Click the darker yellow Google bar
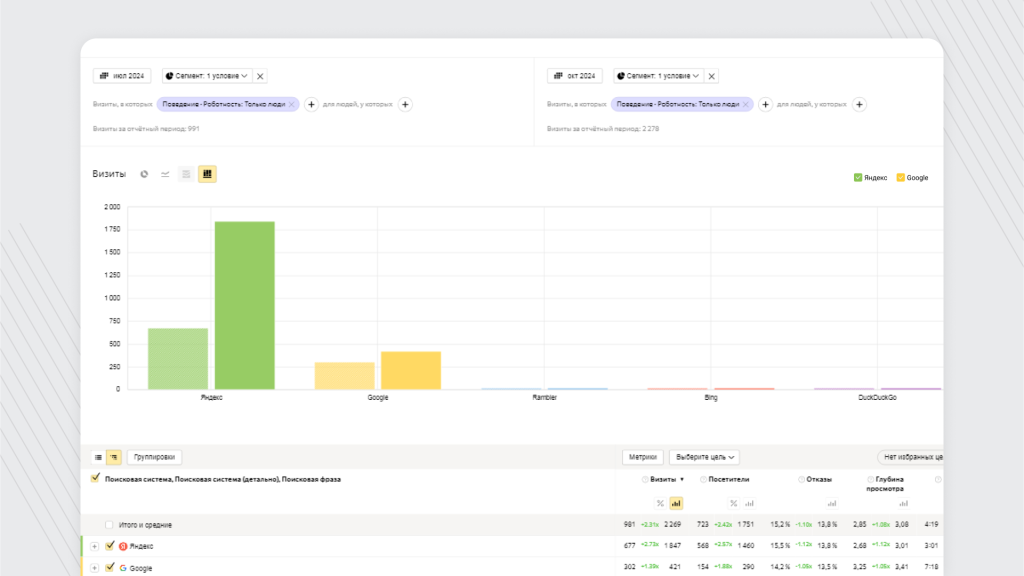The image size is (1024, 576). pyautogui.click(x=411, y=370)
